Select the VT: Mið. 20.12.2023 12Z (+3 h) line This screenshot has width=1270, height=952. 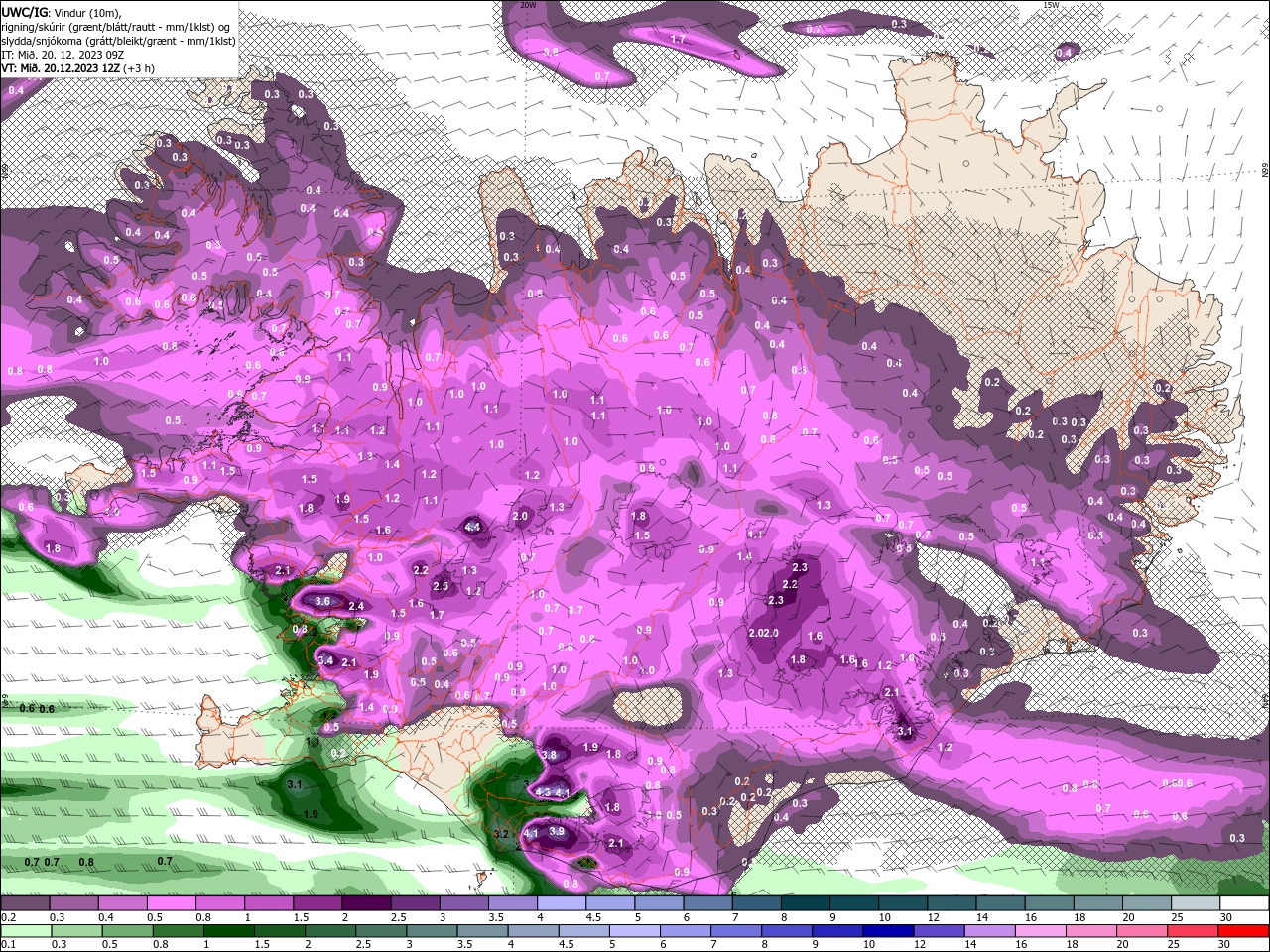76,68
